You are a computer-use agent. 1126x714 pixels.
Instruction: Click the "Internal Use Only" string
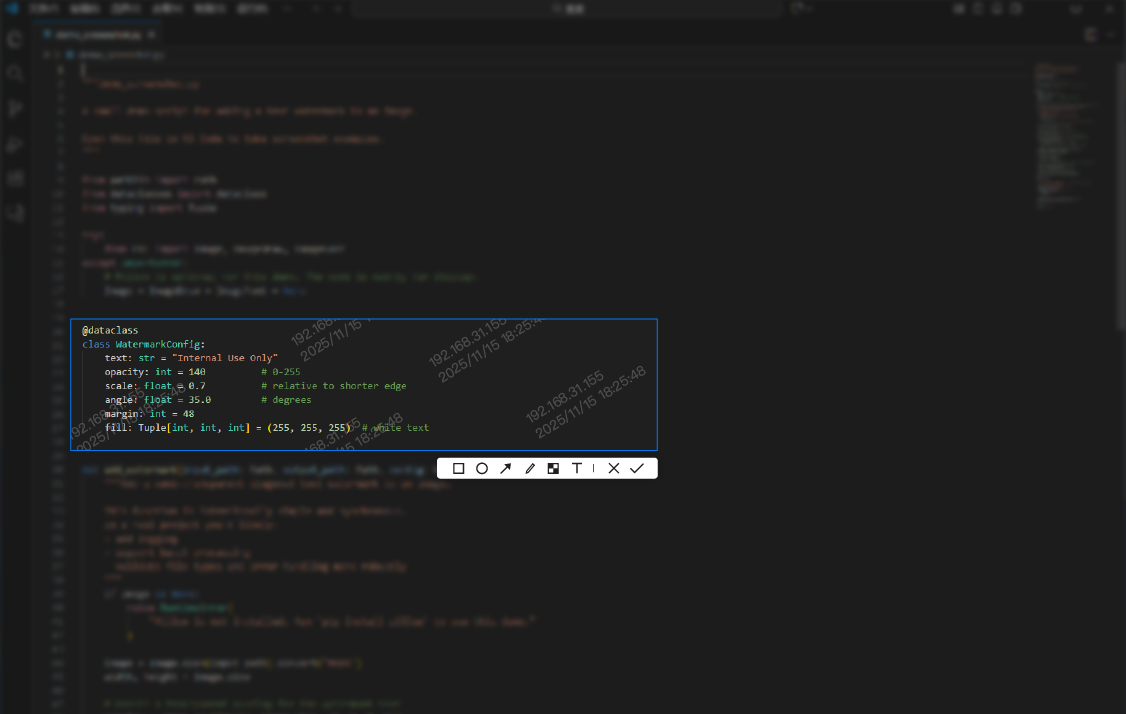tap(224, 358)
